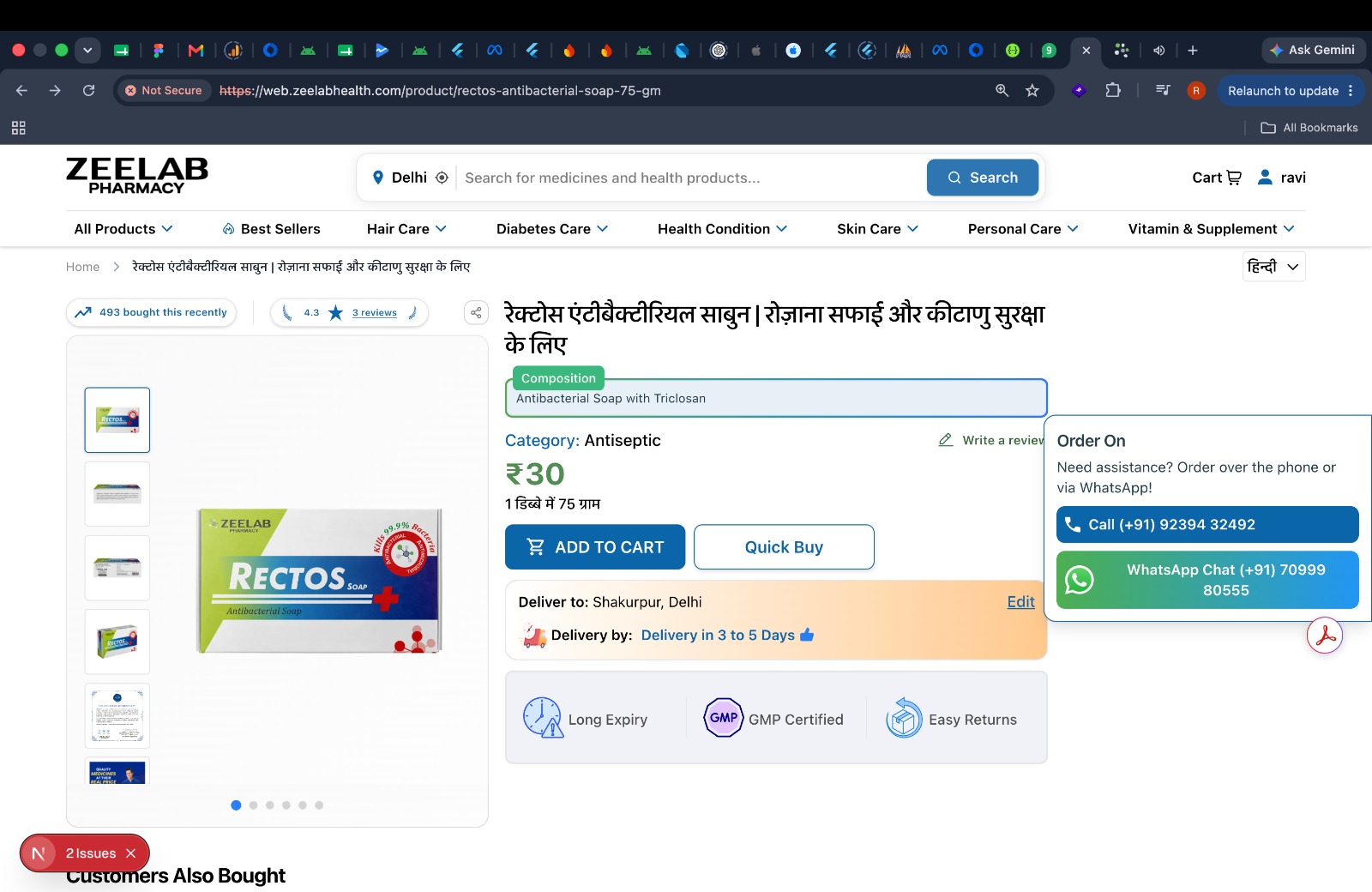This screenshot has width=1372, height=892.
Task: Open the Chrome profile avatar R
Action: pyautogui.click(x=1196, y=90)
